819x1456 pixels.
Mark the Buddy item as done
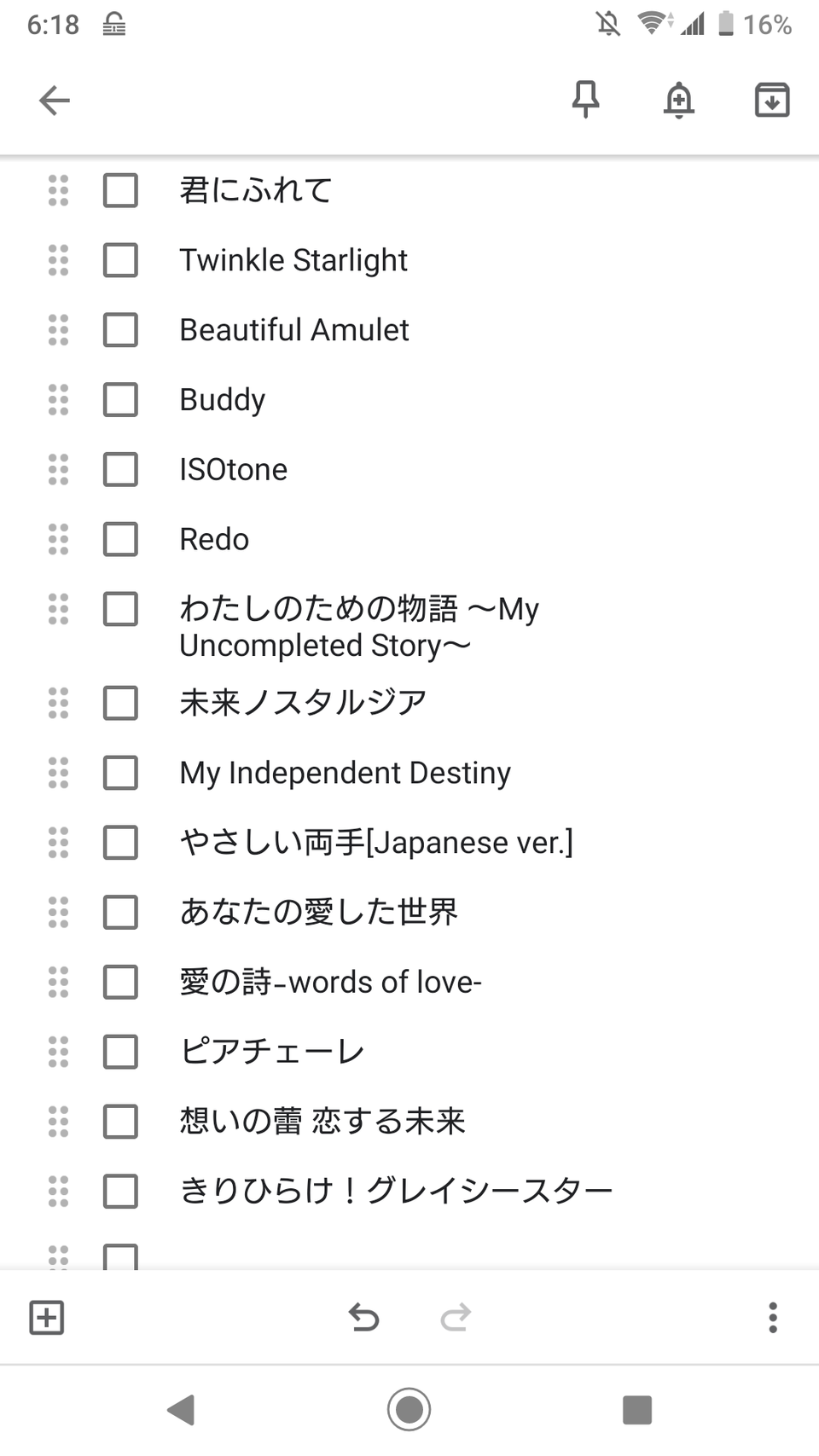pos(120,400)
